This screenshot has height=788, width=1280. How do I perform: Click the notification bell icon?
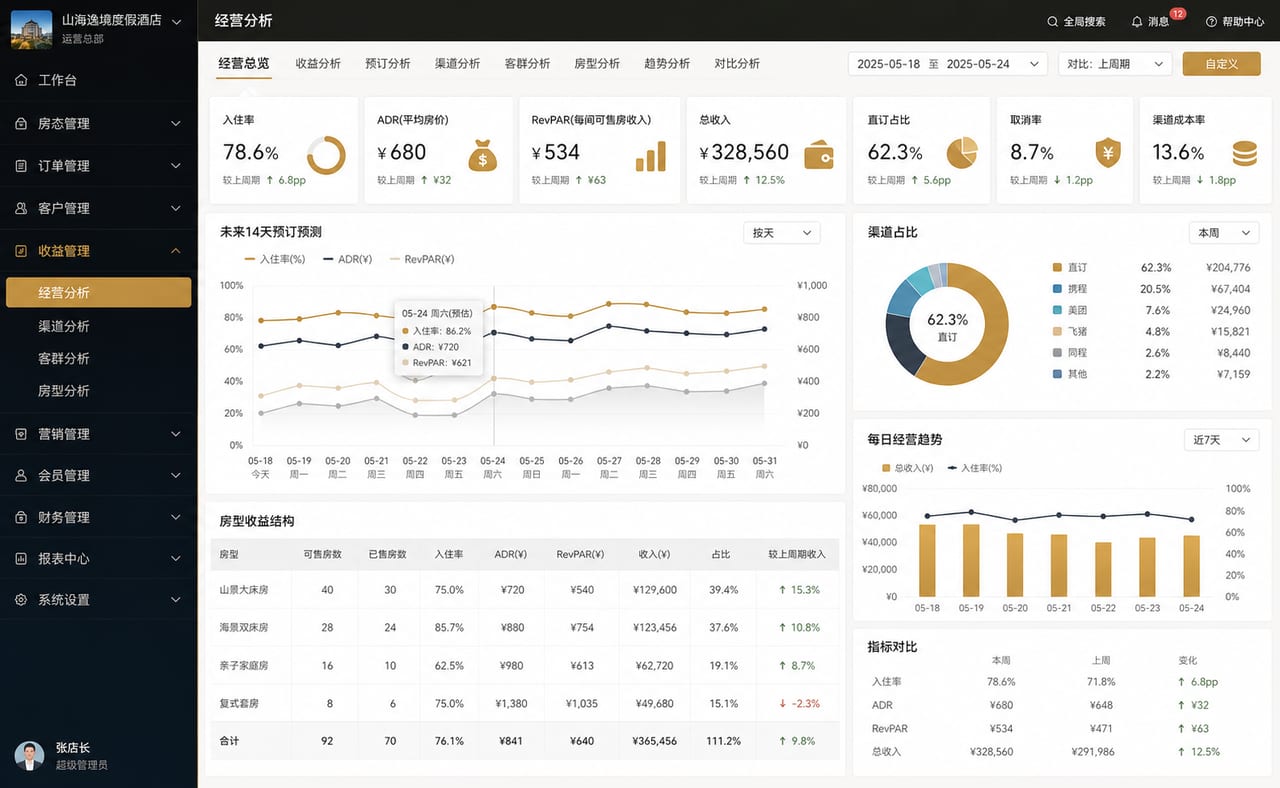1137,21
